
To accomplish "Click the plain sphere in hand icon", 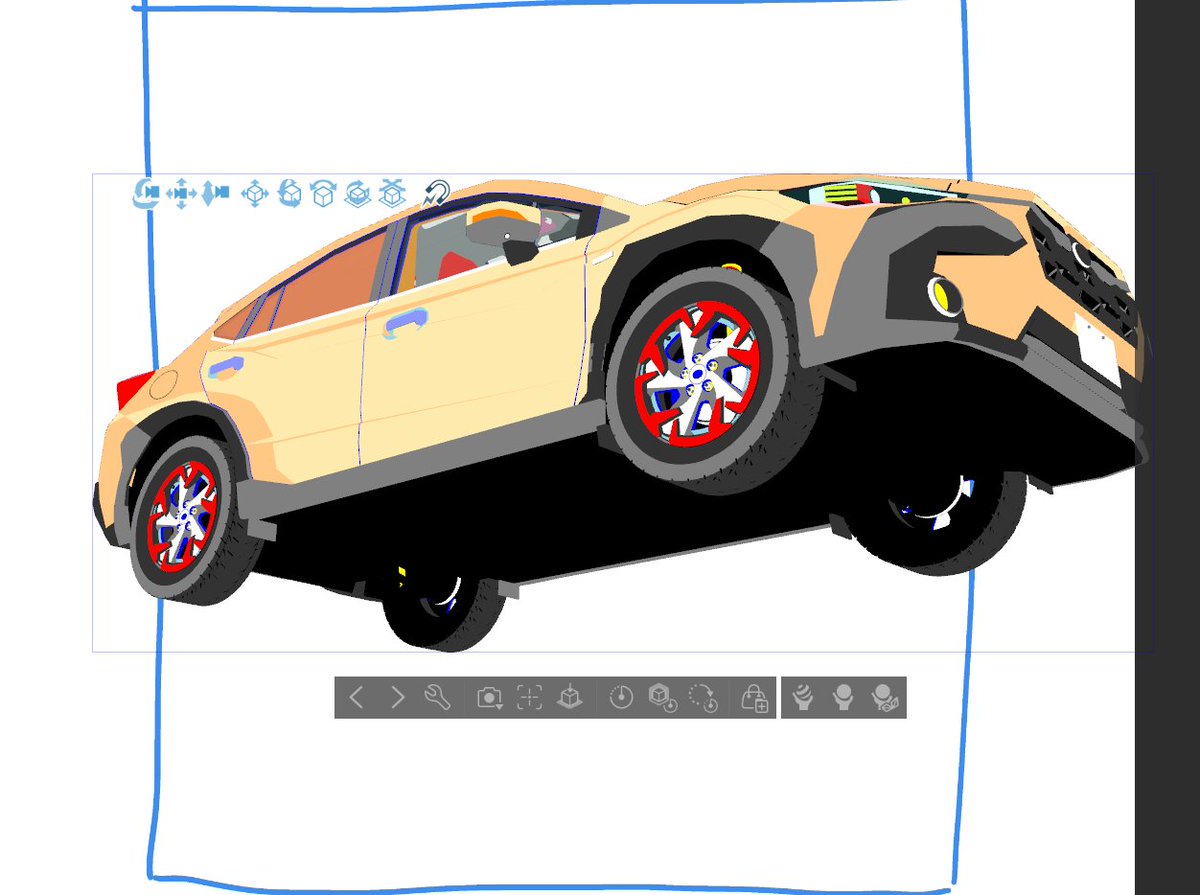I will [843, 698].
